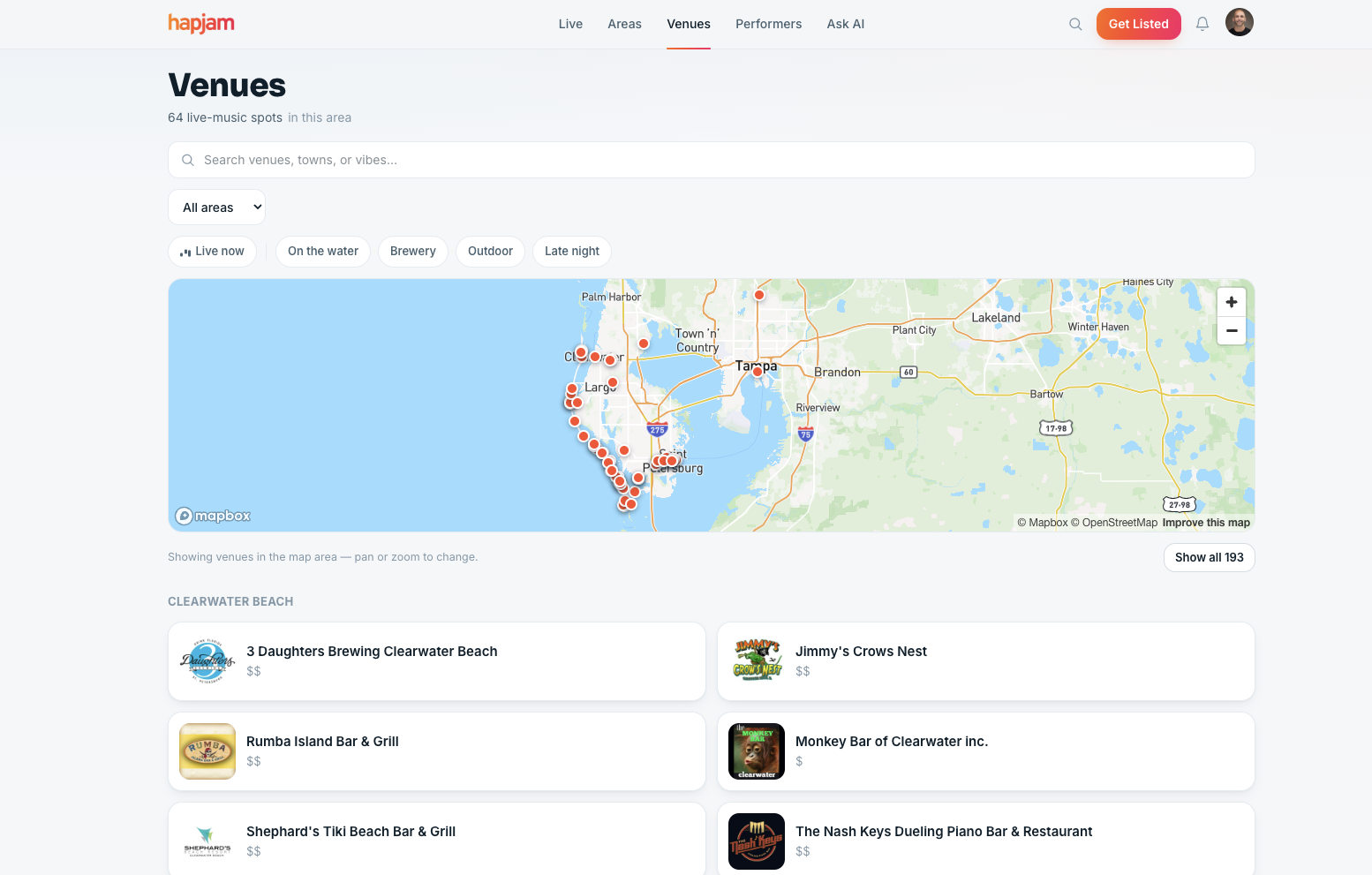Click the I-75 highway shield on map
Image resolution: width=1372 pixels, height=875 pixels.
point(805,434)
